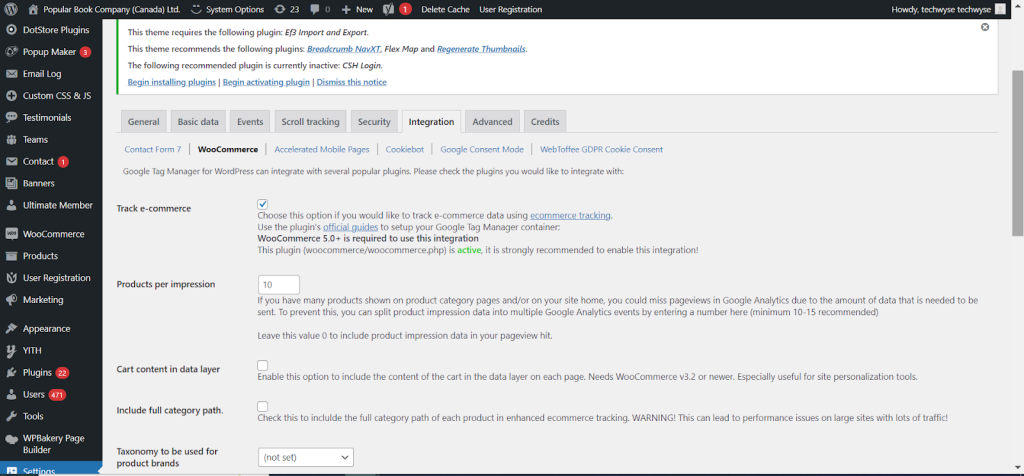1024x476 pixels.
Task: Open the product brands taxonomy dropdown
Action: (305, 457)
